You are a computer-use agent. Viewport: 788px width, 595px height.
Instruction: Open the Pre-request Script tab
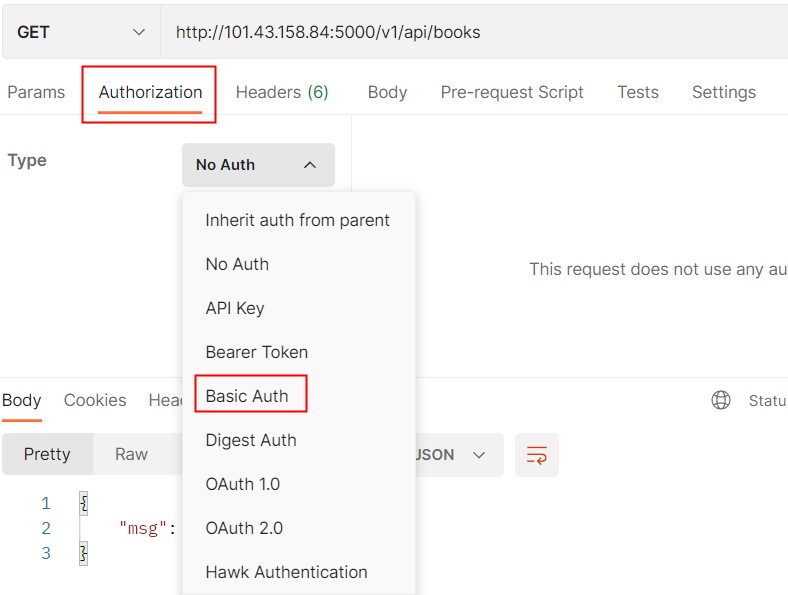coord(512,92)
